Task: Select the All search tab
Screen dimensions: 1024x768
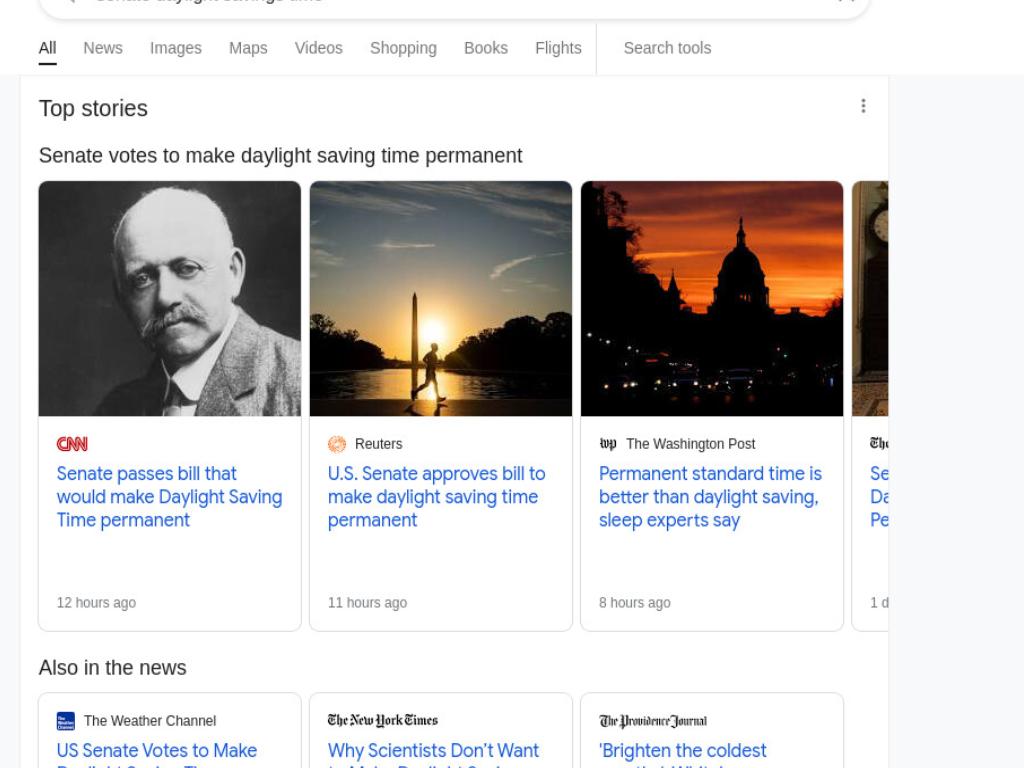Action: pyautogui.click(x=47, y=48)
